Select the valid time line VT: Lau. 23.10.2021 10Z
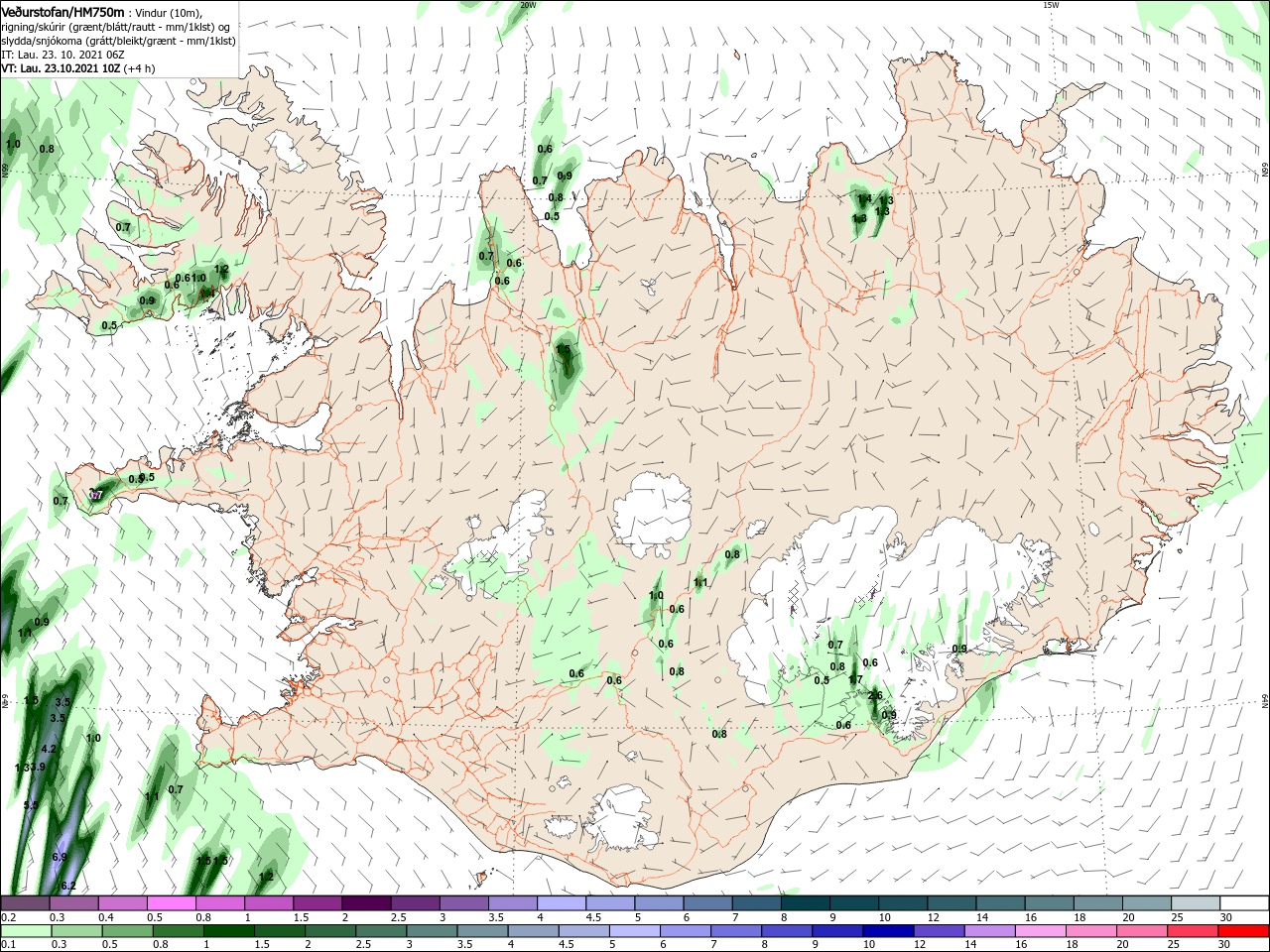The image size is (1270, 952). coord(62,68)
